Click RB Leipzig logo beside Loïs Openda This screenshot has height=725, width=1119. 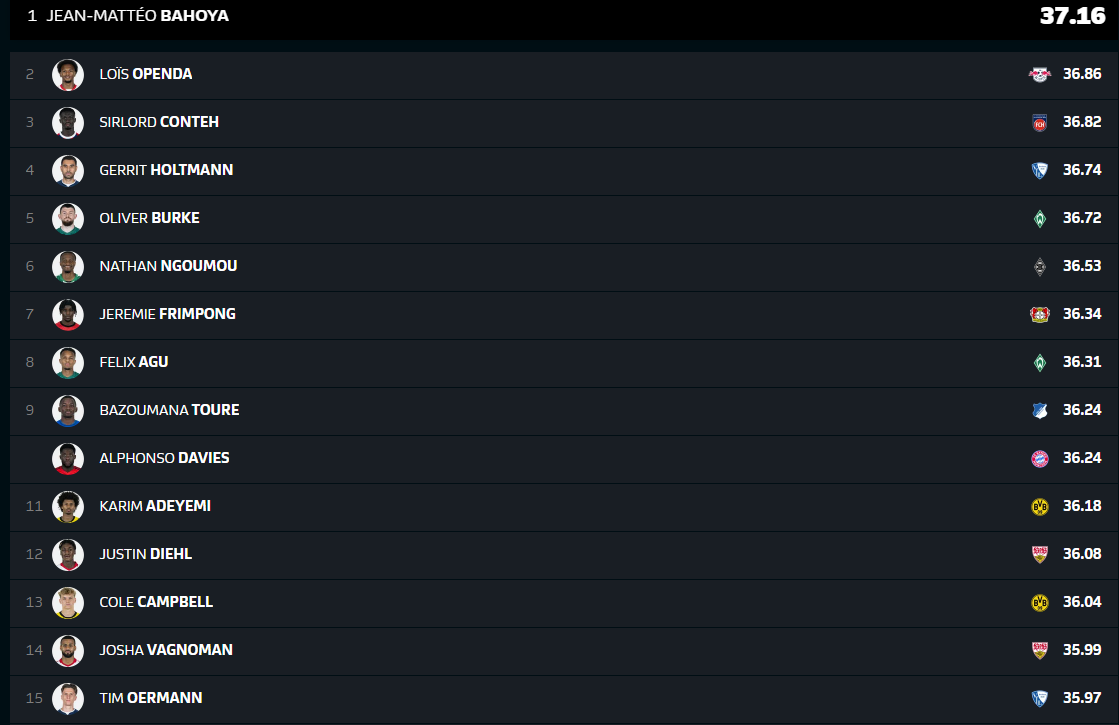[1040, 75]
